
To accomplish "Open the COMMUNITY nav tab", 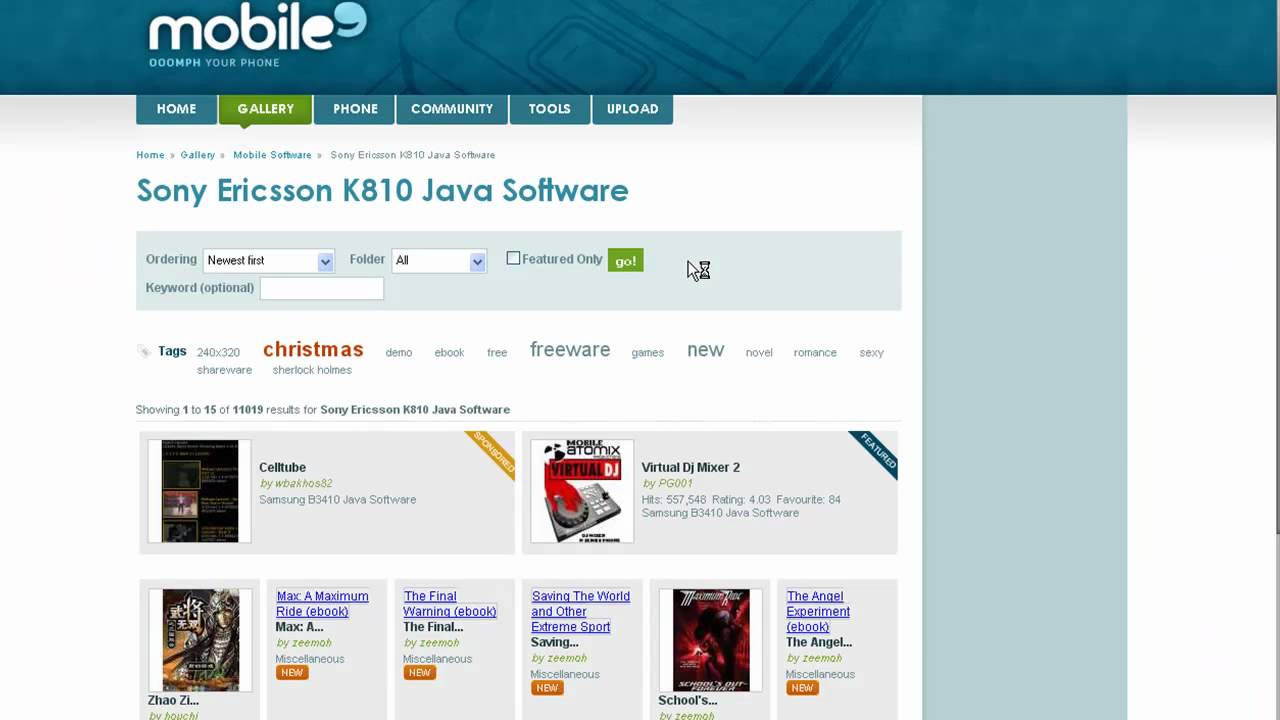I will coord(452,109).
